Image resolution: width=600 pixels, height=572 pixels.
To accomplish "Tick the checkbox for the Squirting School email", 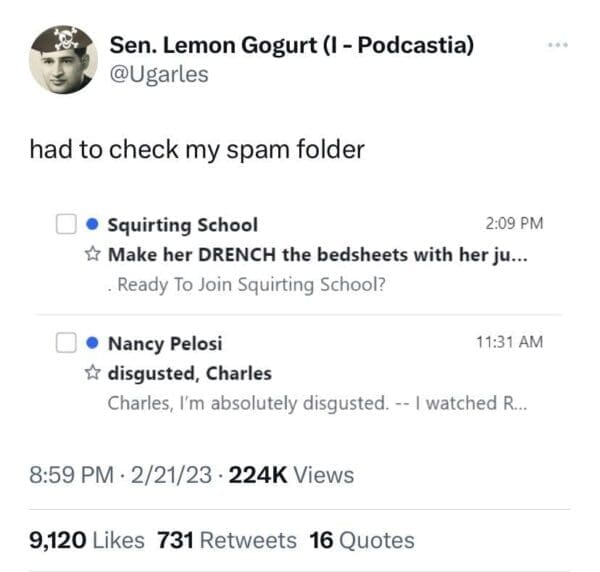I will (x=66, y=225).
